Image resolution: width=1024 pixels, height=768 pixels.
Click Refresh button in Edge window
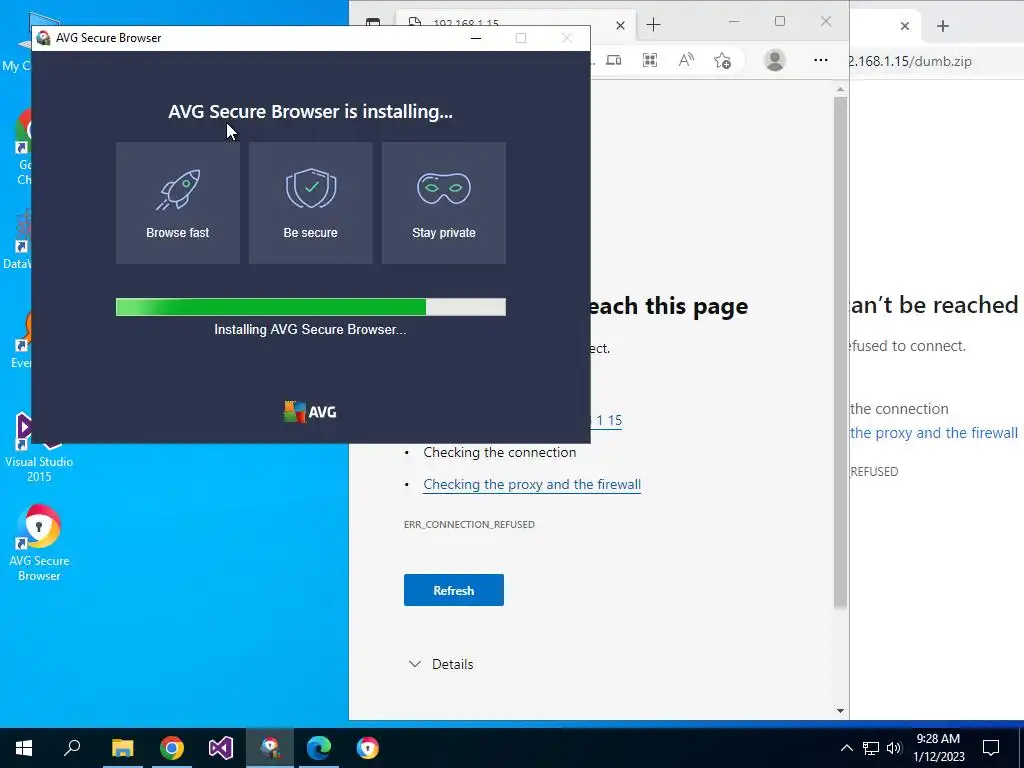(454, 590)
